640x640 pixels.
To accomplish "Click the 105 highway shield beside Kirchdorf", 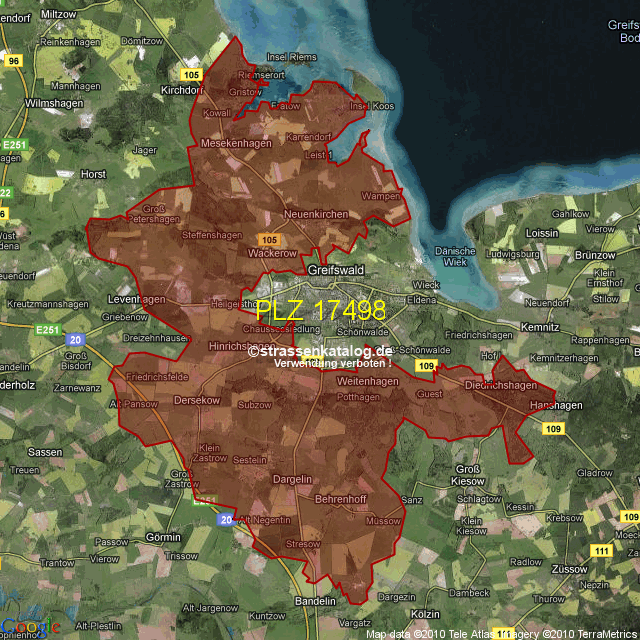I will tap(192, 75).
